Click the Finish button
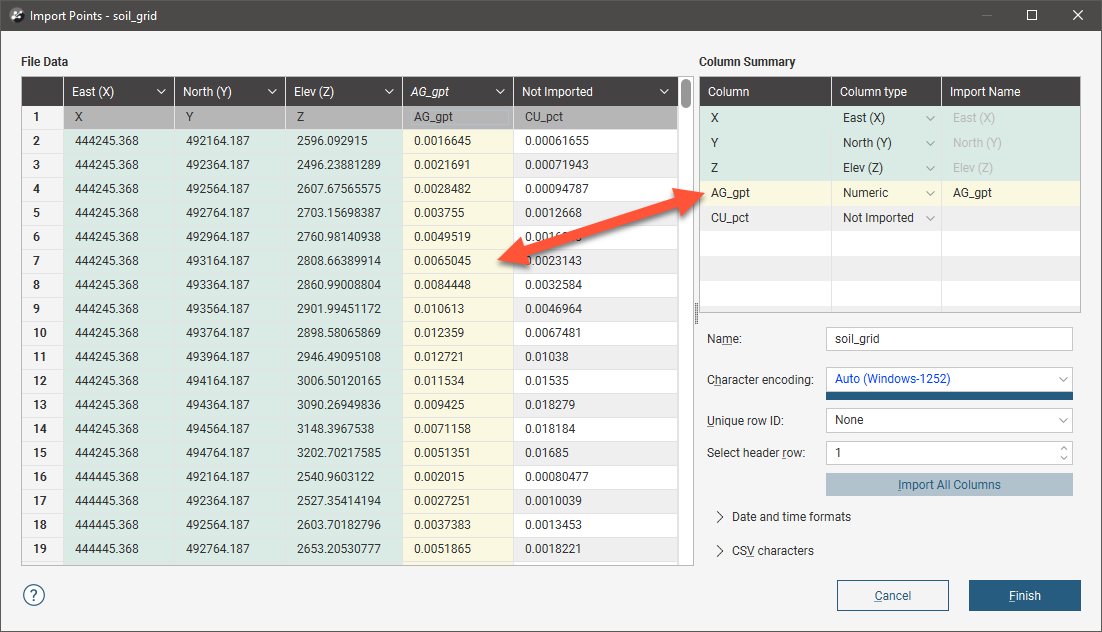1102x632 pixels. 1024,596
